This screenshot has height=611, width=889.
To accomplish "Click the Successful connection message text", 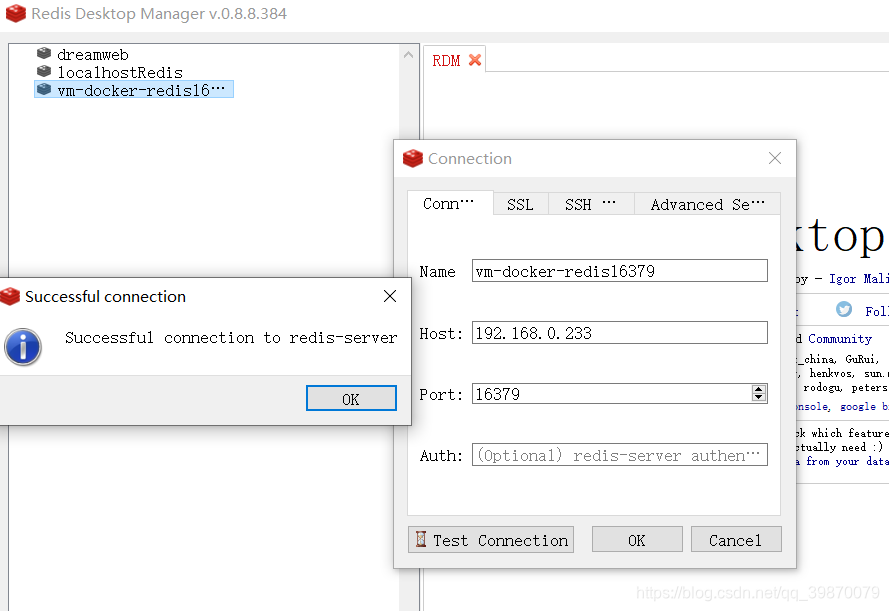I will click(231, 338).
